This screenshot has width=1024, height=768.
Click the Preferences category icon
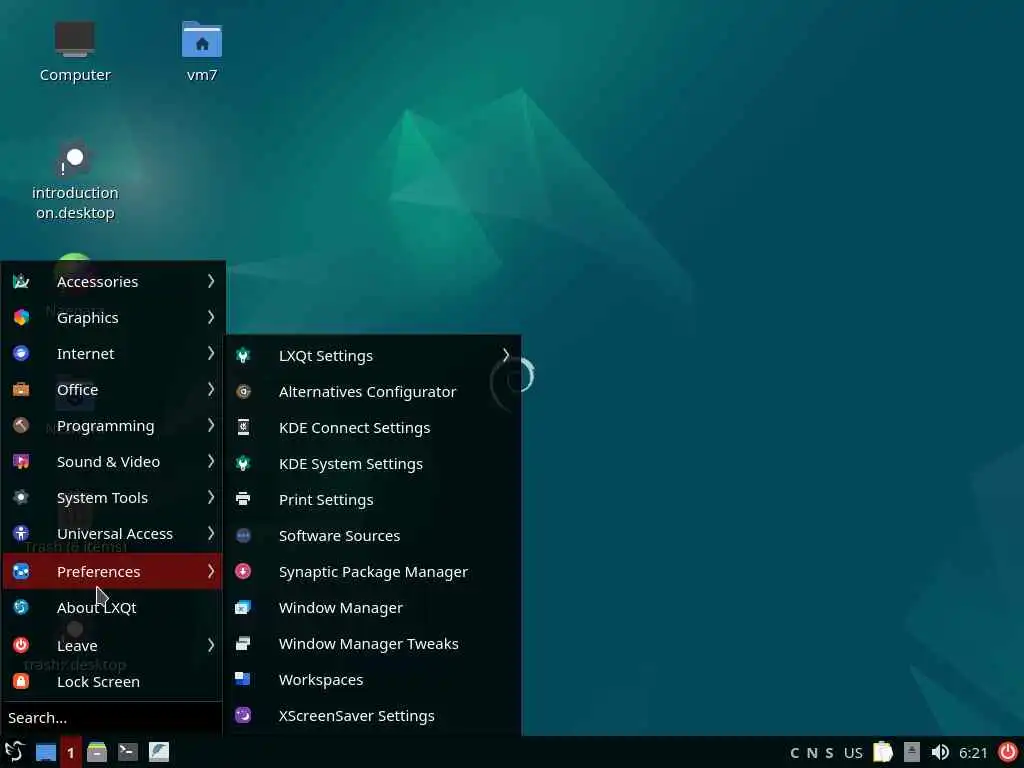click(x=21, y=571)
